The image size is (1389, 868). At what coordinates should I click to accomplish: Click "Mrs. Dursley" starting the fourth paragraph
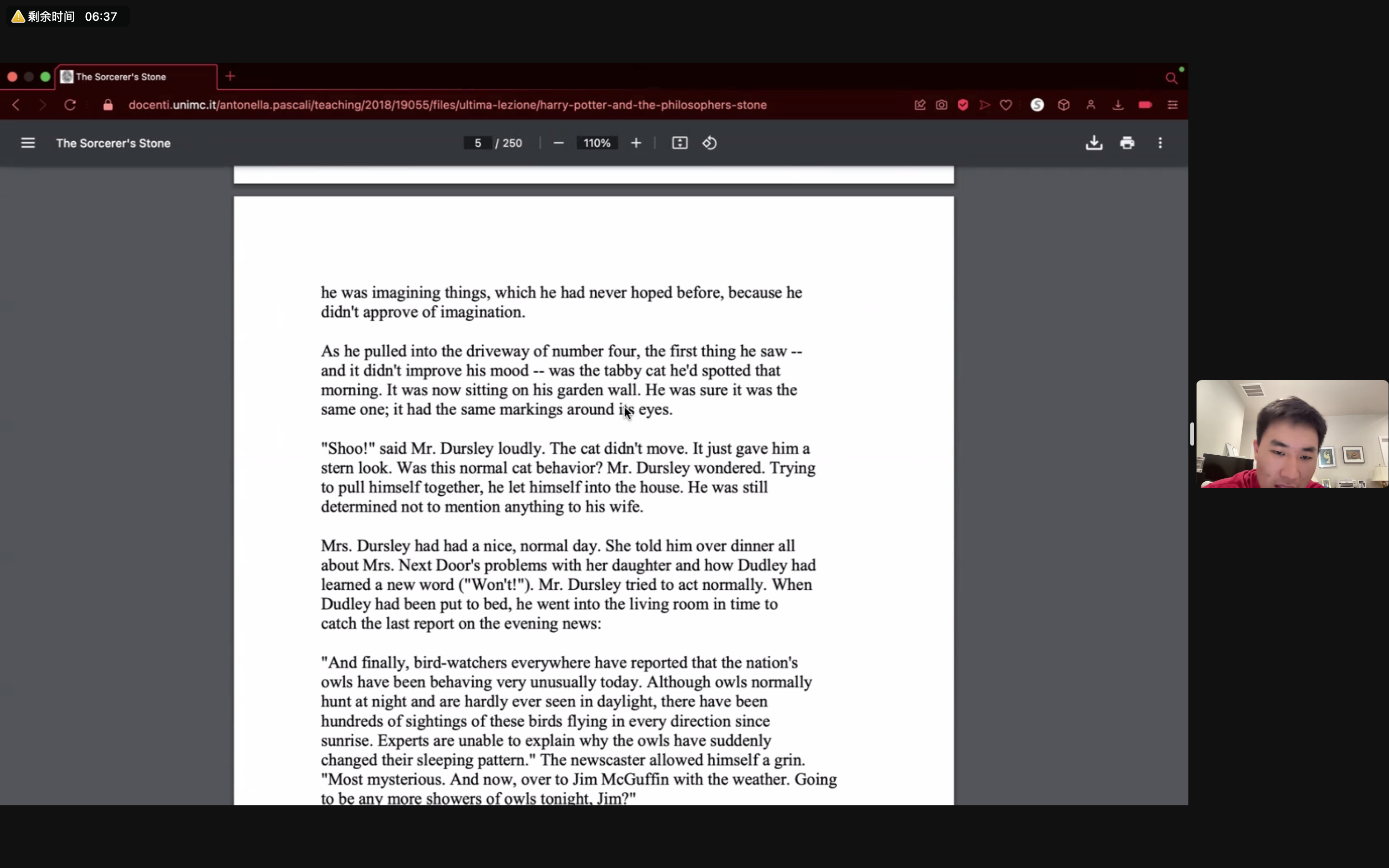tap(365, 545)
